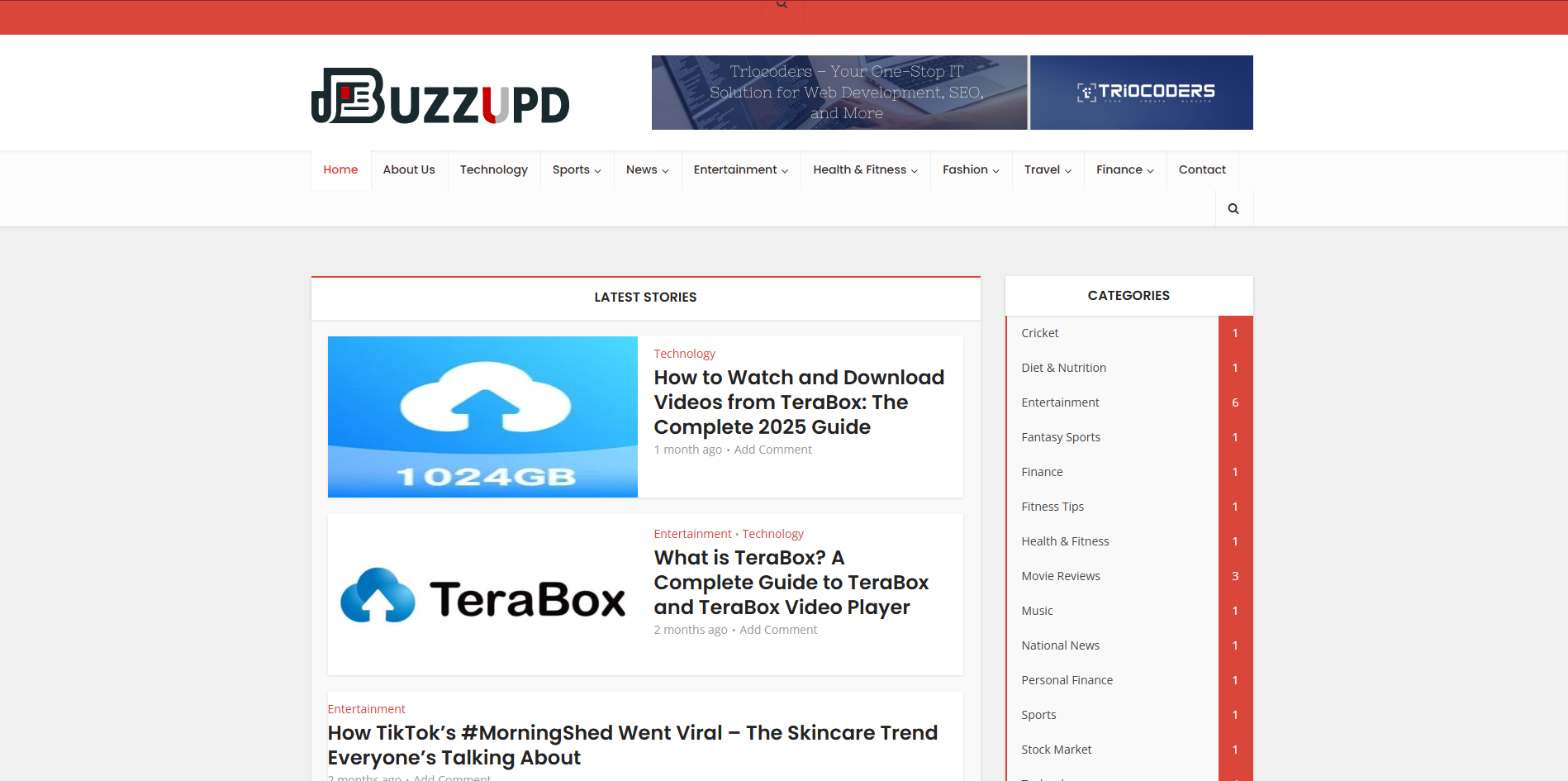The height and width of the screenshot is (781, 1568).
Task: Expand the Finance dropdown menu
Action: (1125, 169)
